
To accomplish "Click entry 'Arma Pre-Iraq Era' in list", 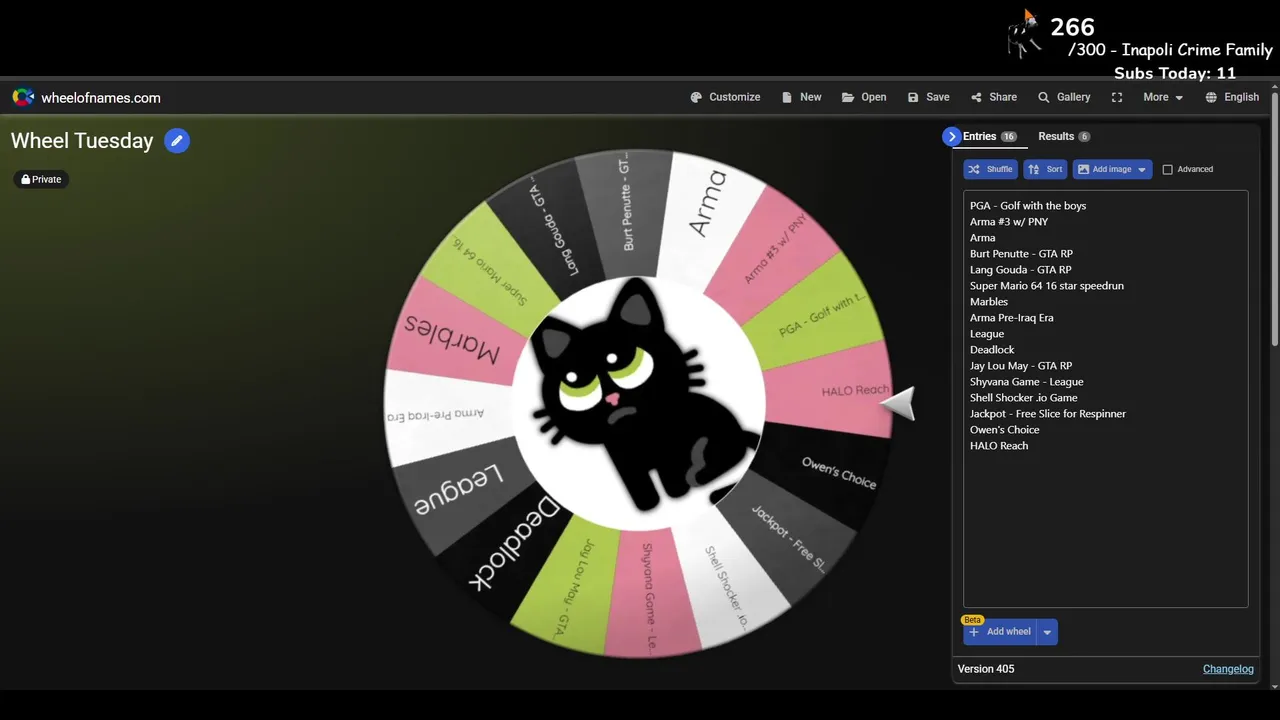I will pyautogui.click(x=1011, y=318).
